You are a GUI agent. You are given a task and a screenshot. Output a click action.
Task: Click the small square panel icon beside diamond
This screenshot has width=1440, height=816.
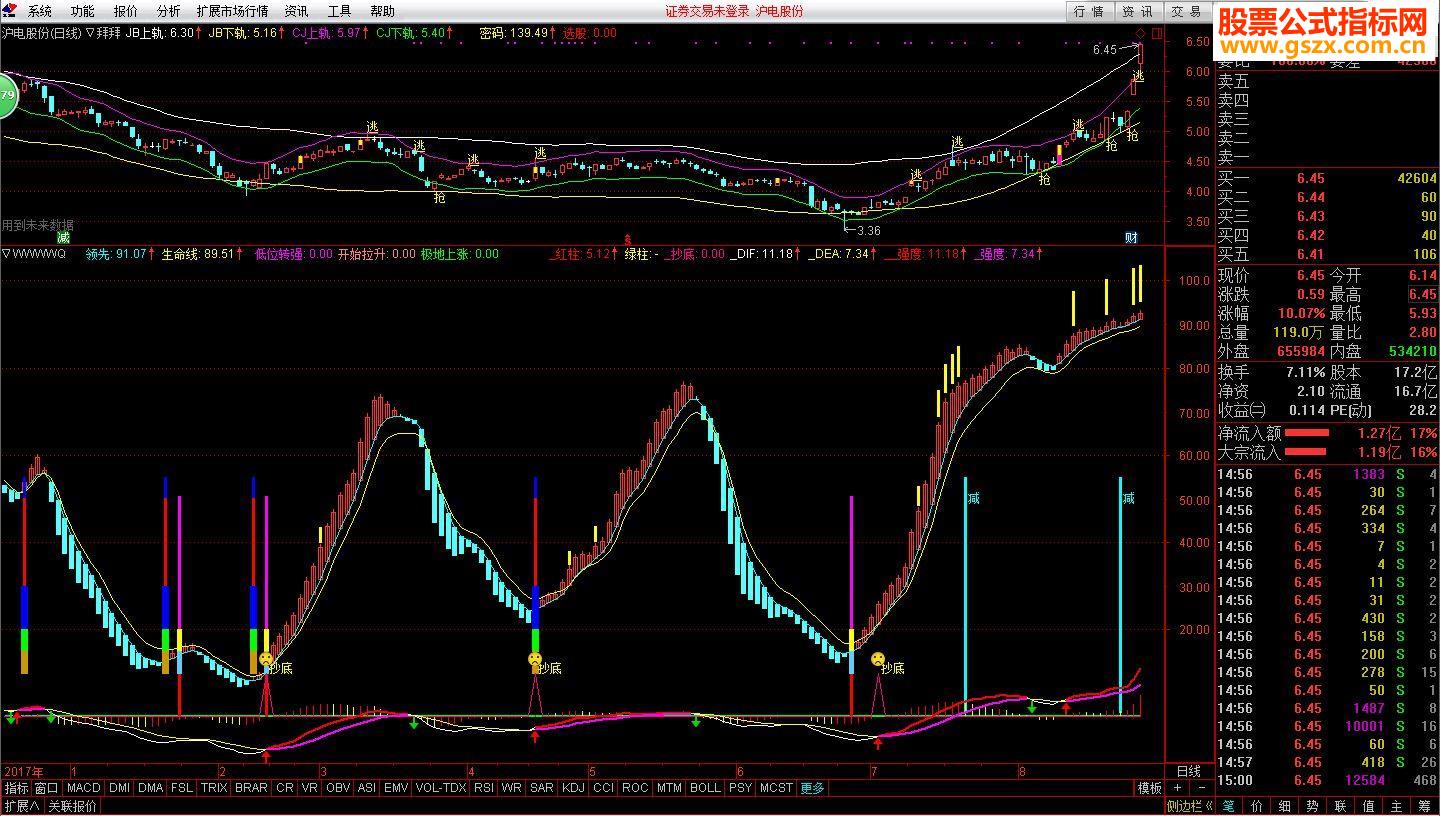[x=1156, y=33]
